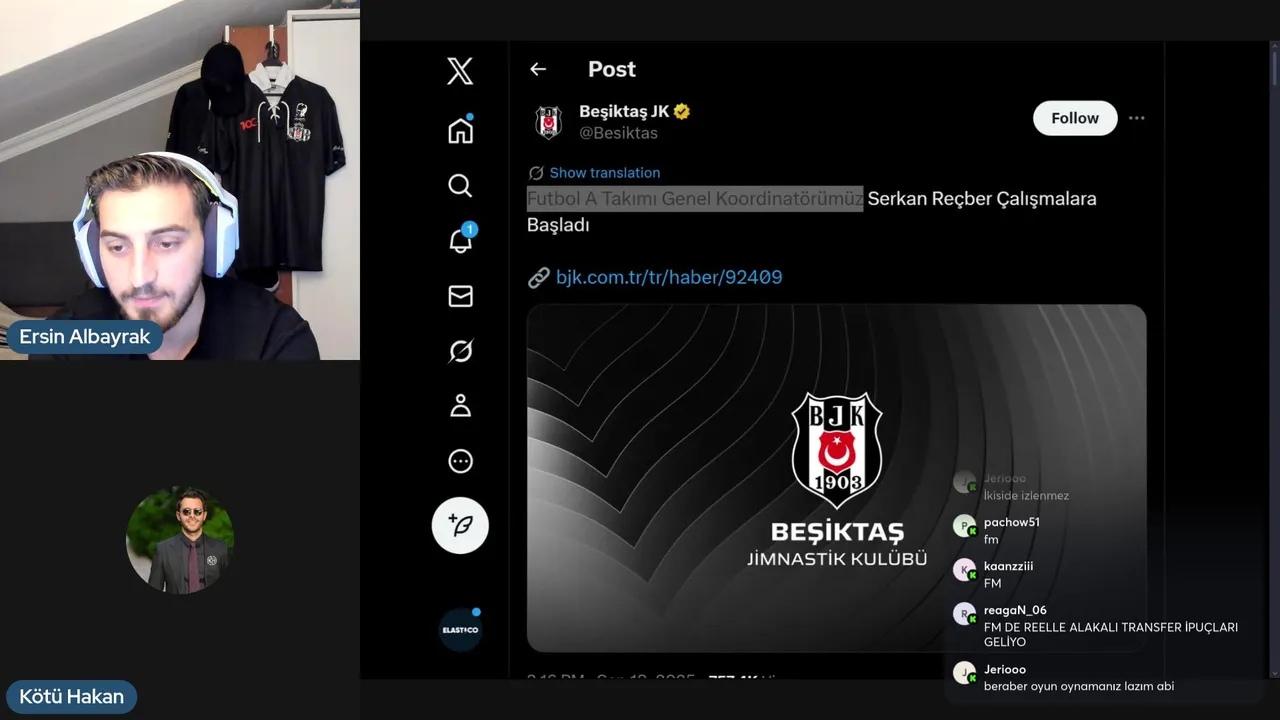Click the link chain icon
The image size is (1280, 720).
538,277
